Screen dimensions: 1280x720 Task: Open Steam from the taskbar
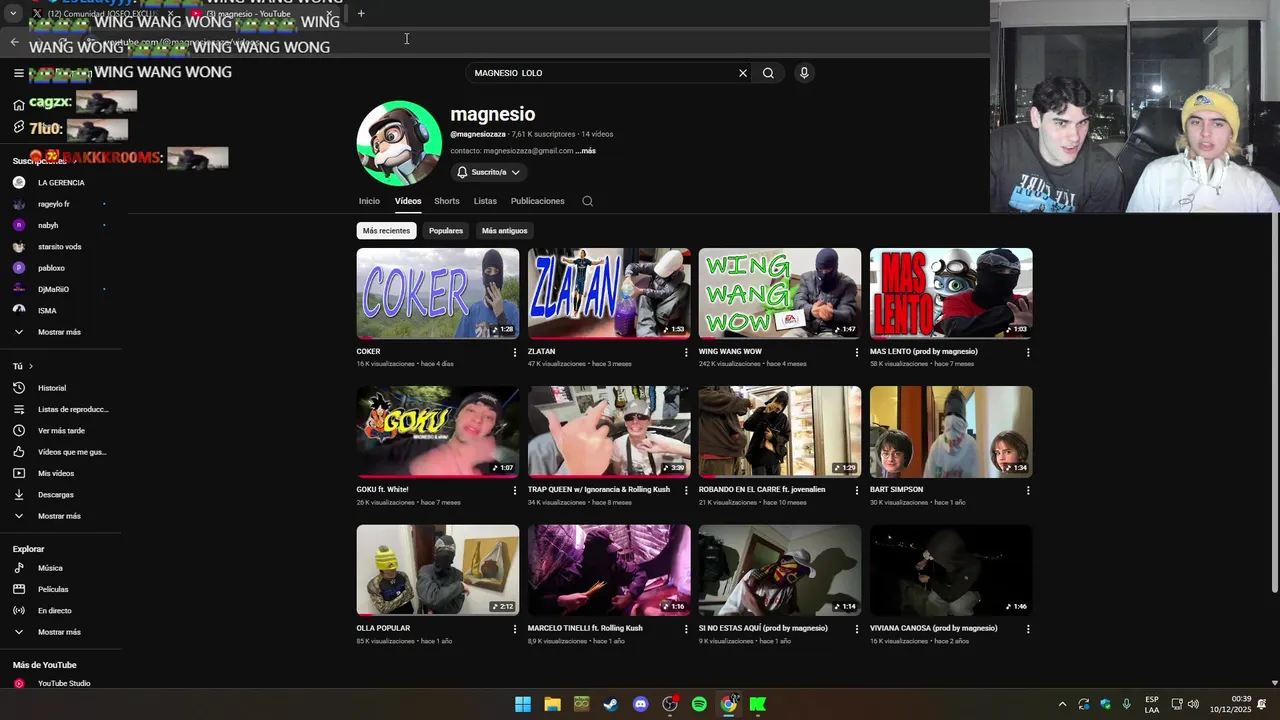(x=611, y=704)
